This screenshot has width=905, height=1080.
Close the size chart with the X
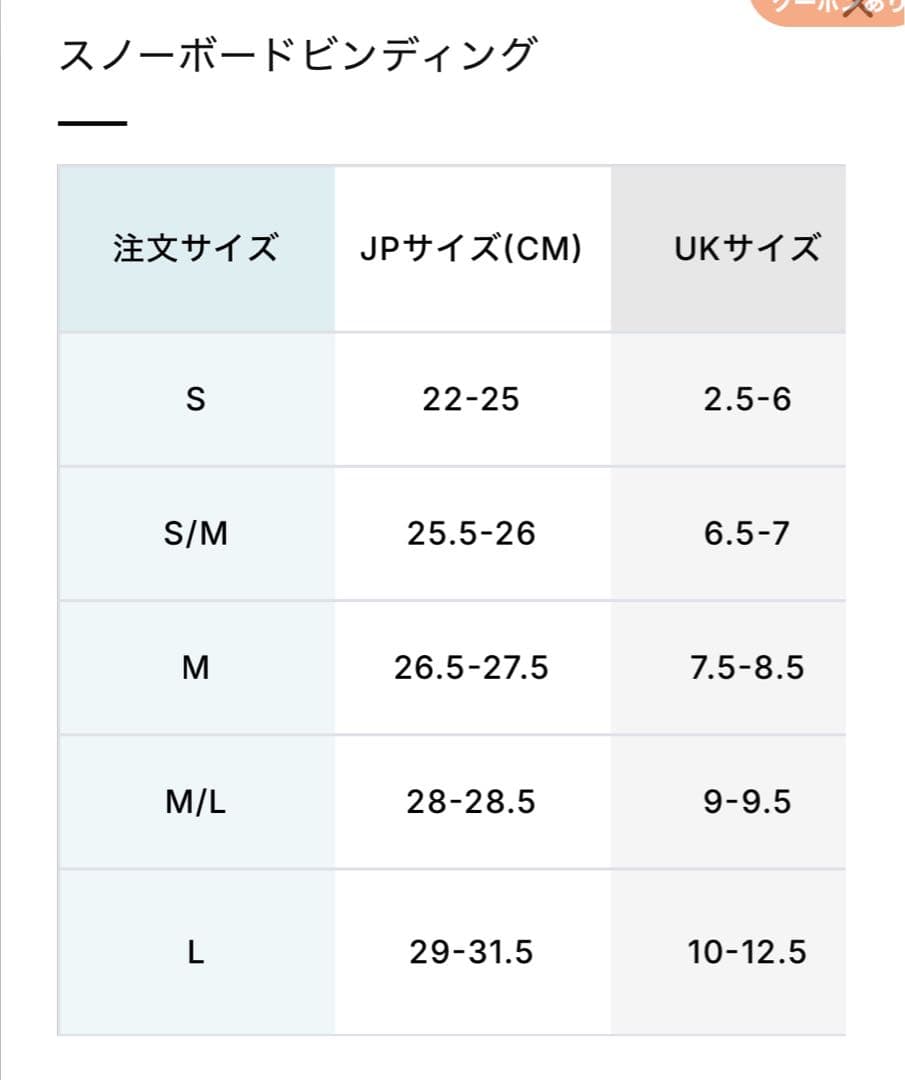(858, 9)
